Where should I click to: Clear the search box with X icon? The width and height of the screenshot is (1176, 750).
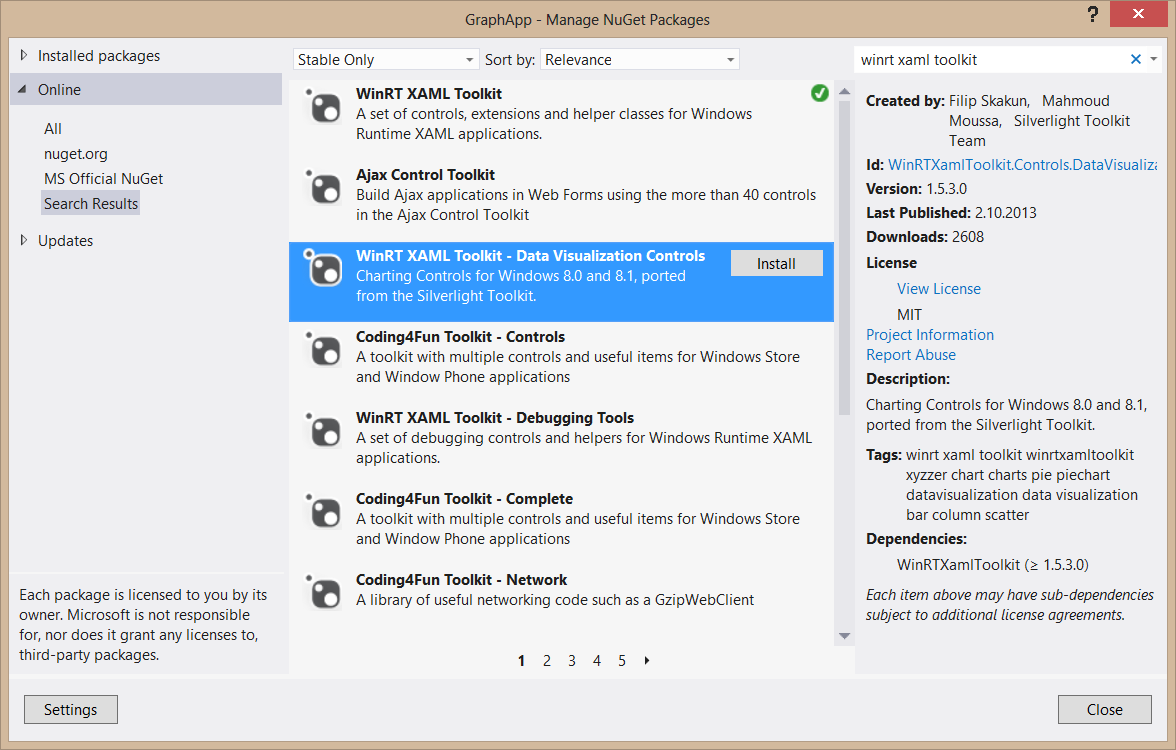tap(1135, 60)
